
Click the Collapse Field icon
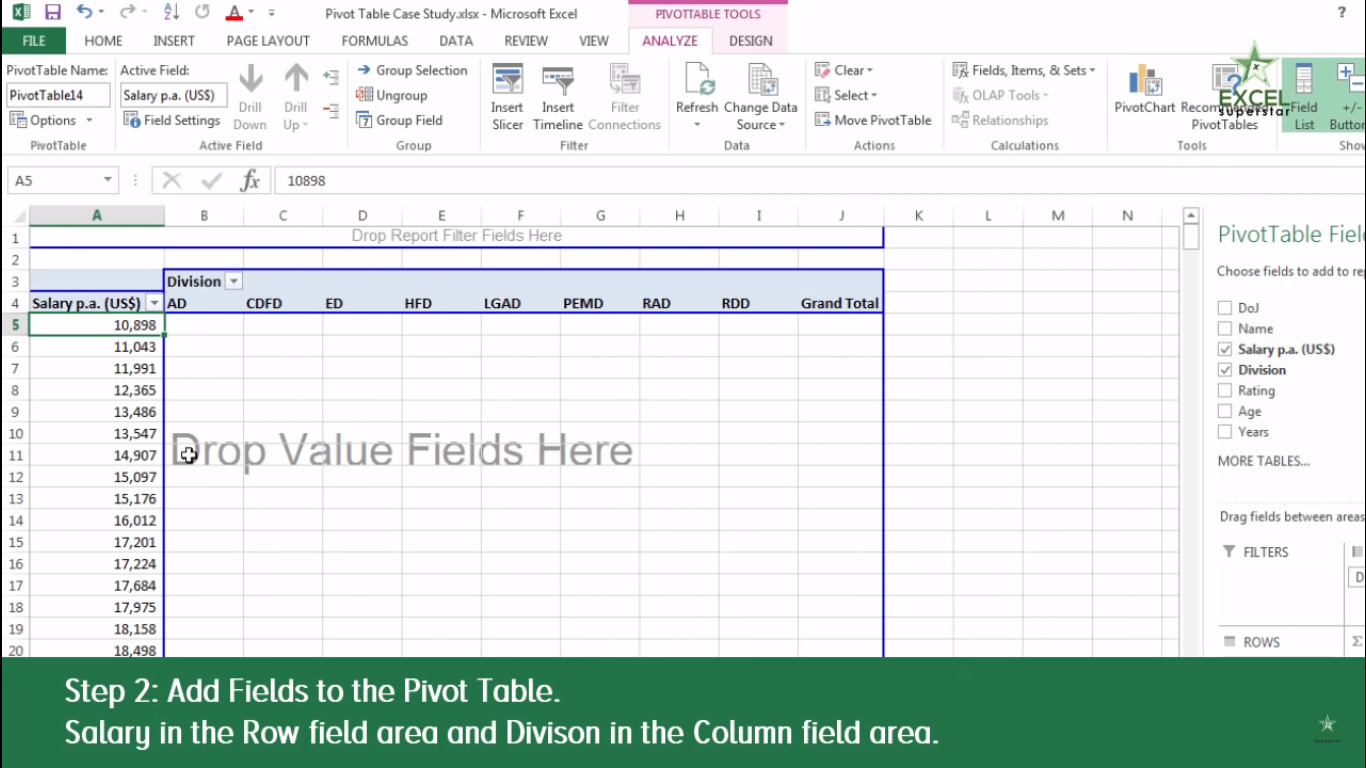[x=331, y=110]
